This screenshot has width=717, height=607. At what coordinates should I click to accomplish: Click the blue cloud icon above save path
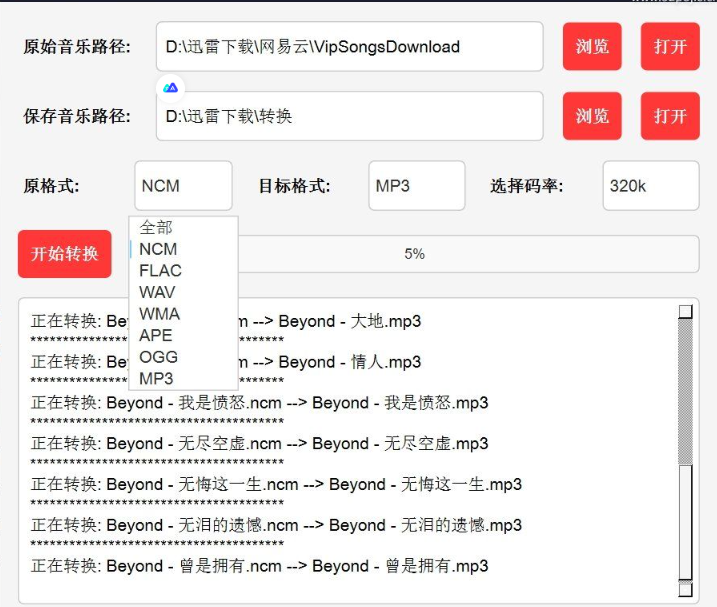coord(170,87)
